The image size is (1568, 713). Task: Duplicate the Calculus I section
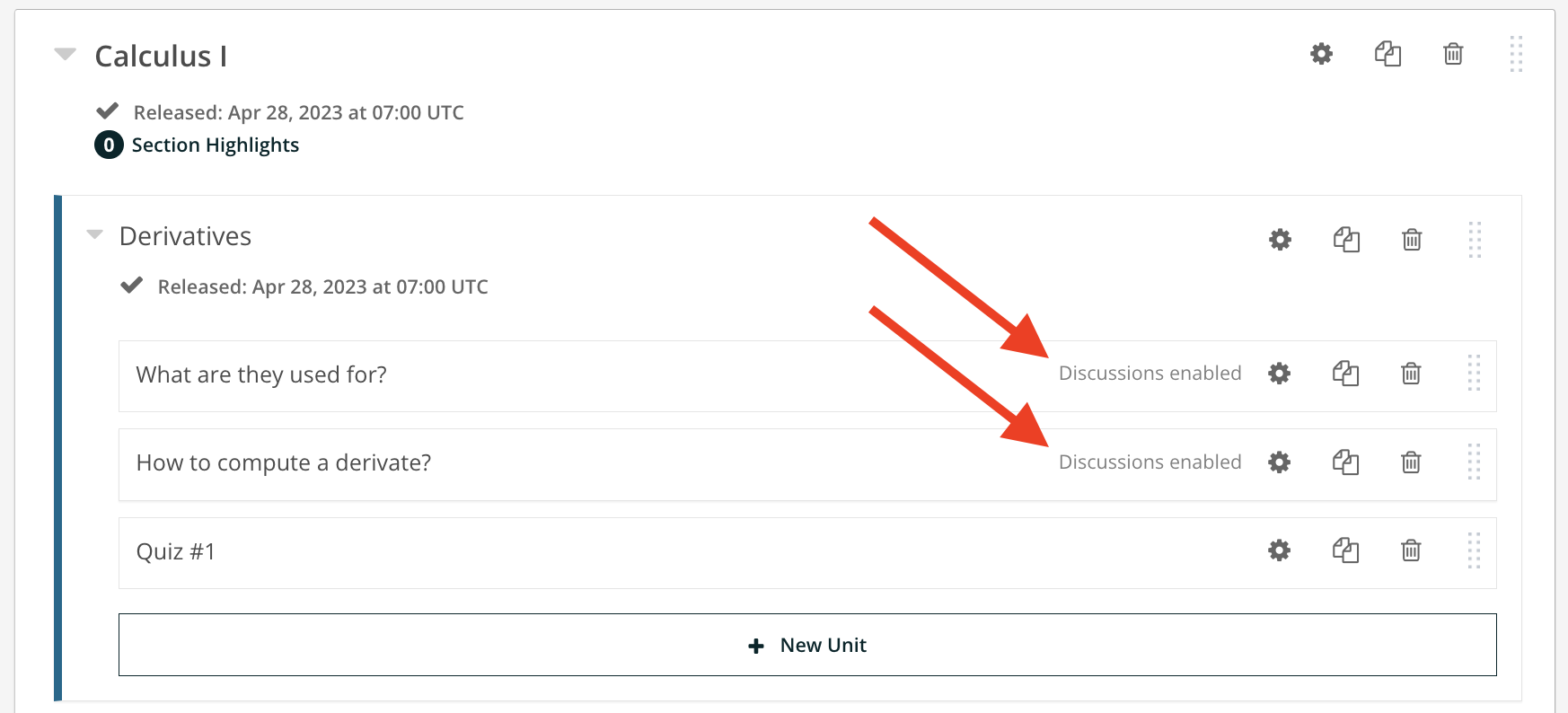[x=1387, y=54]
